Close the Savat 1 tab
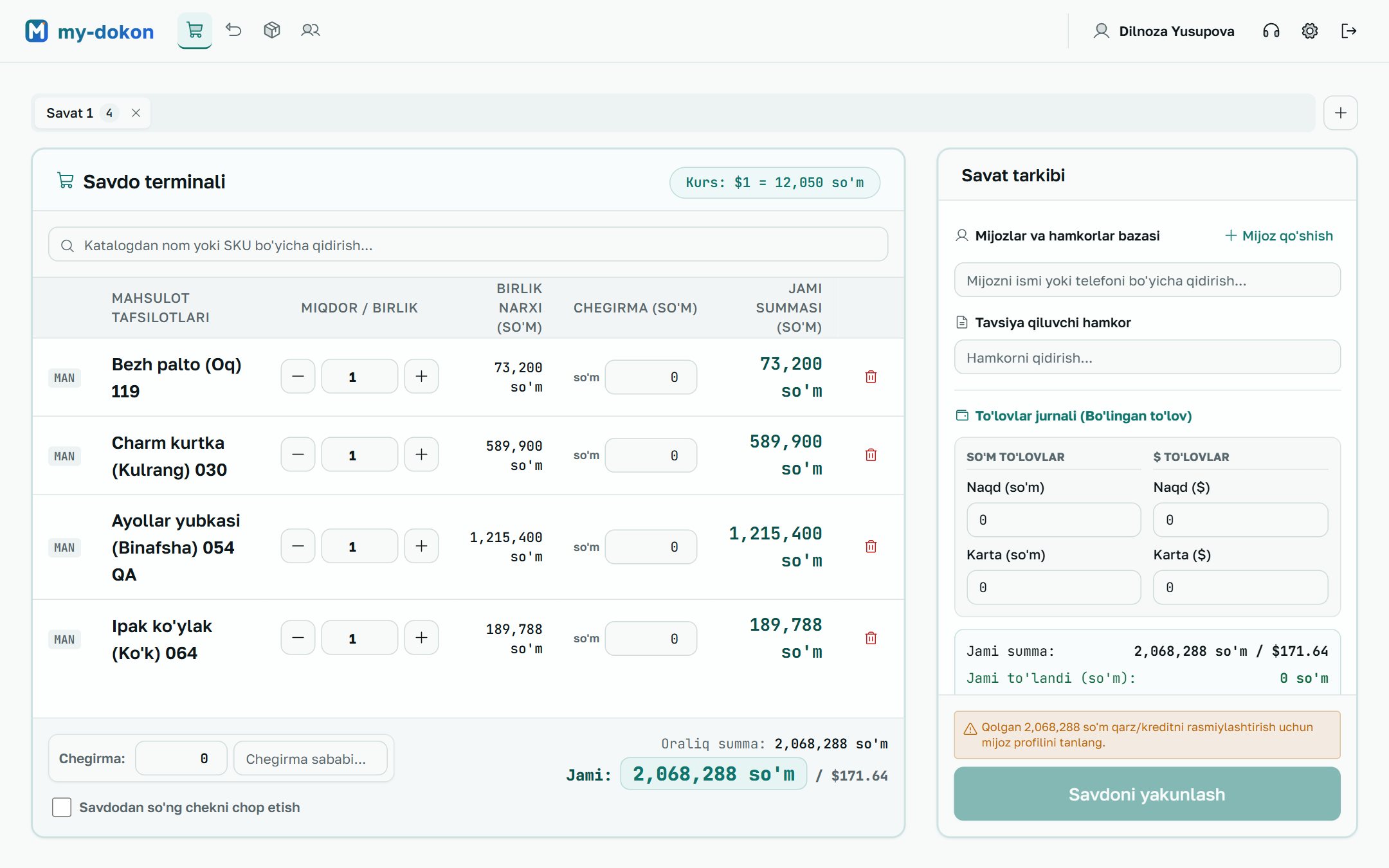 click(x=136, y=113)
